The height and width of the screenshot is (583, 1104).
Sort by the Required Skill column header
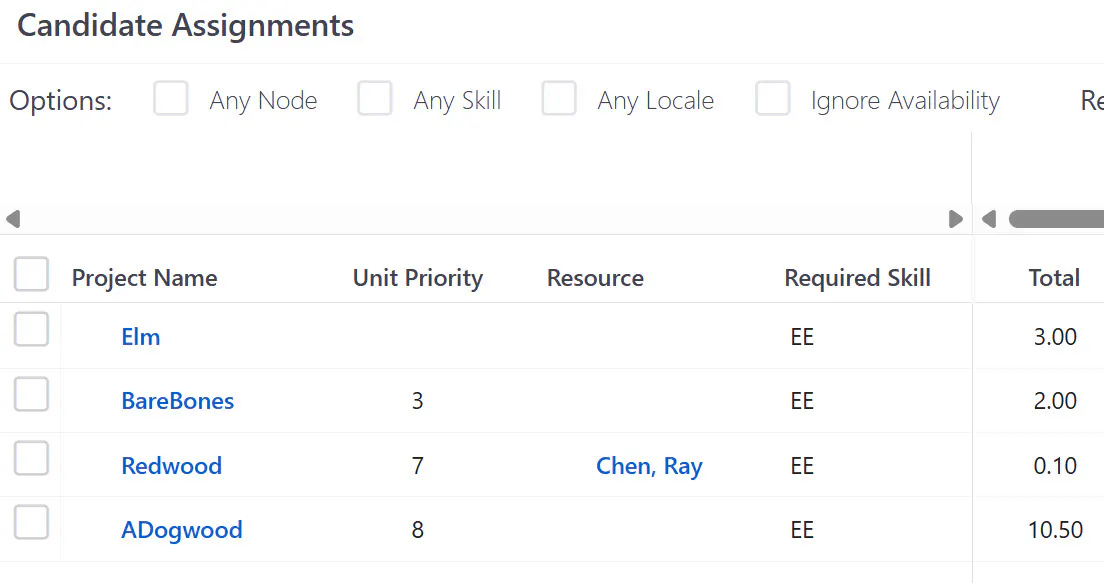[x=858, y=278]
